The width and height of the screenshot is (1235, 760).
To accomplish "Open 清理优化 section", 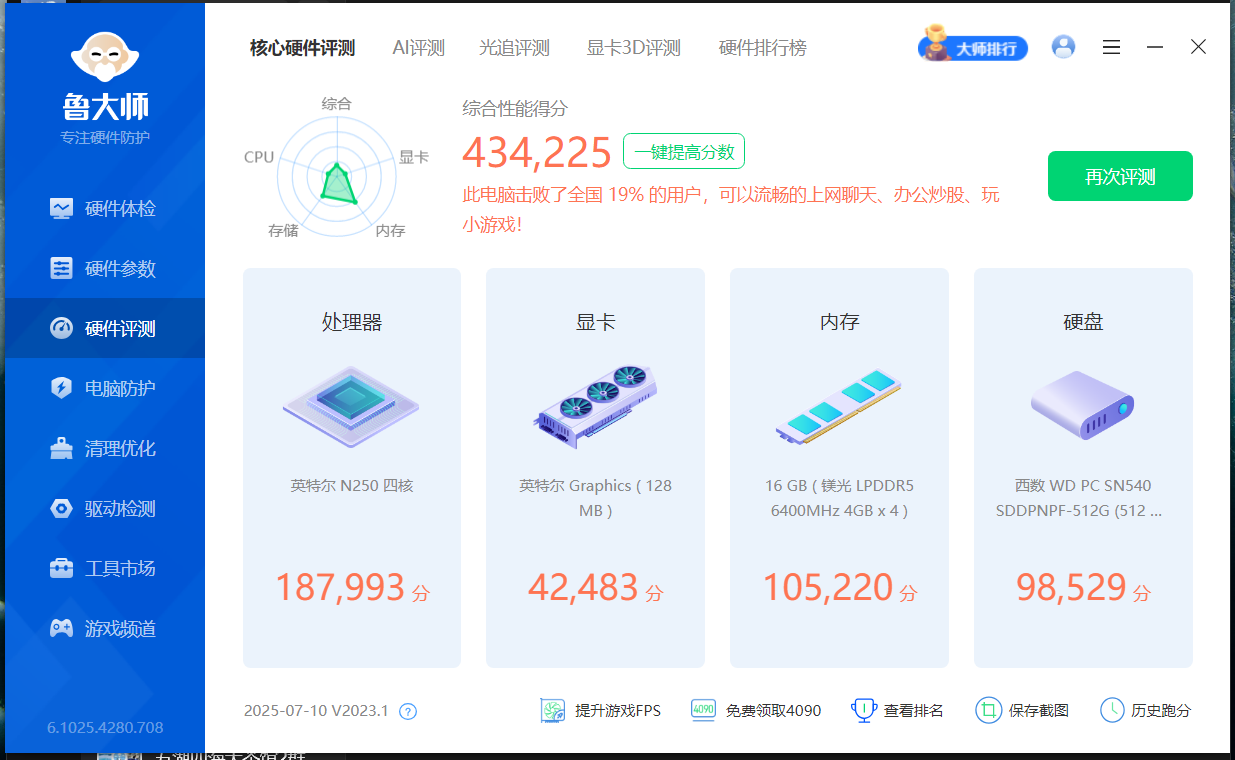I will click(x=104, y=448).
